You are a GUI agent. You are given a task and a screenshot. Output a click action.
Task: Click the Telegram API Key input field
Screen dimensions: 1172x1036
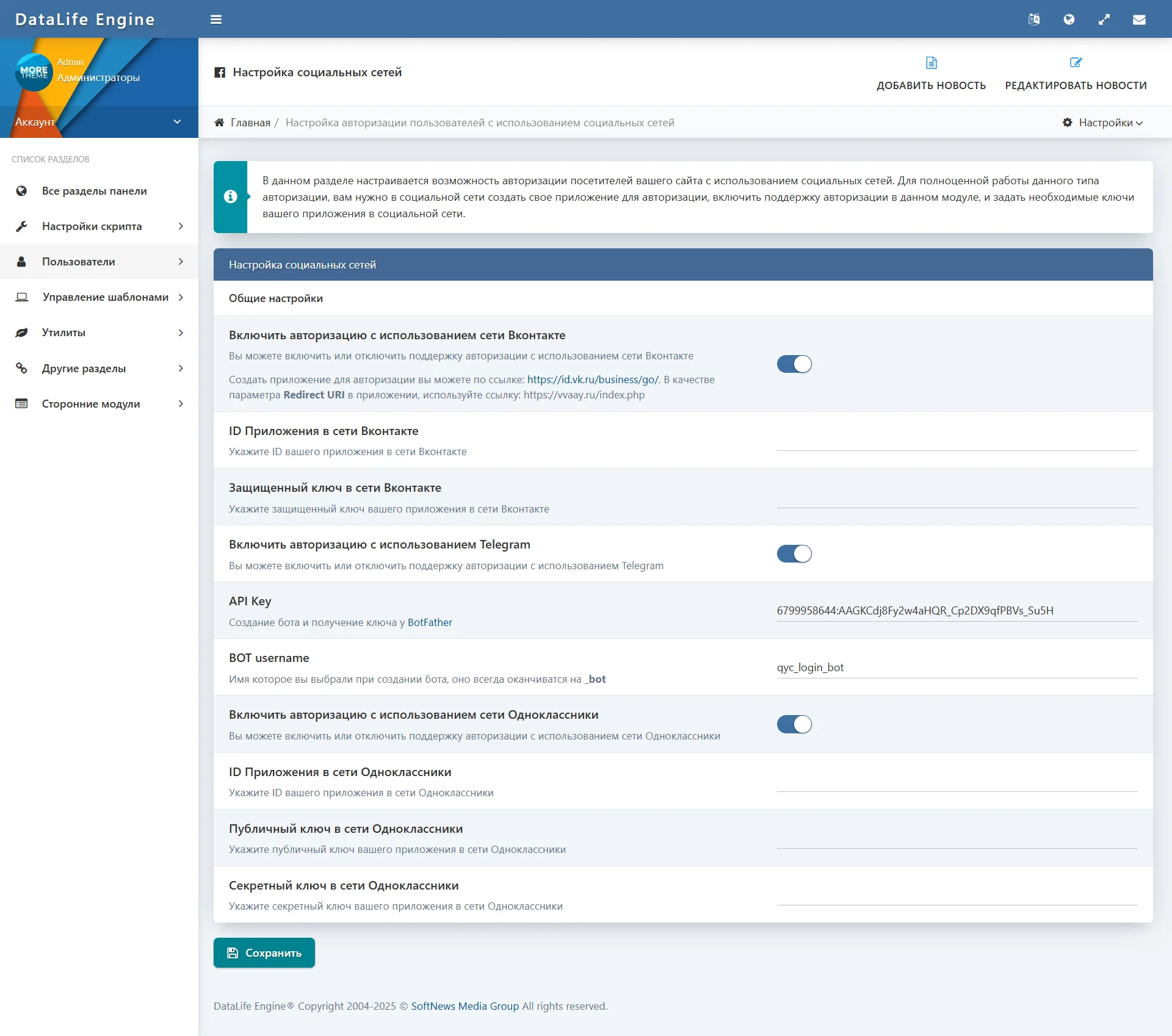[x=956, y=610]
